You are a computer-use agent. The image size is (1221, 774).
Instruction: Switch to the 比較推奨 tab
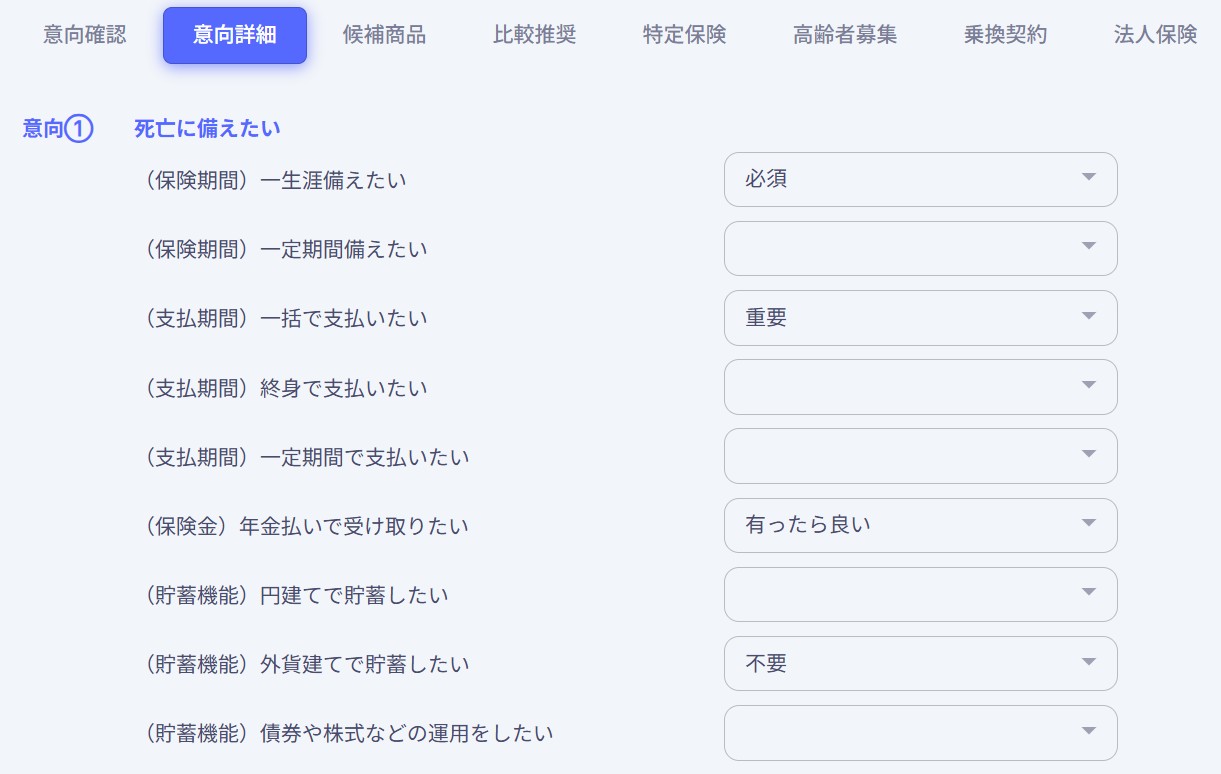(x=534, y=33)
